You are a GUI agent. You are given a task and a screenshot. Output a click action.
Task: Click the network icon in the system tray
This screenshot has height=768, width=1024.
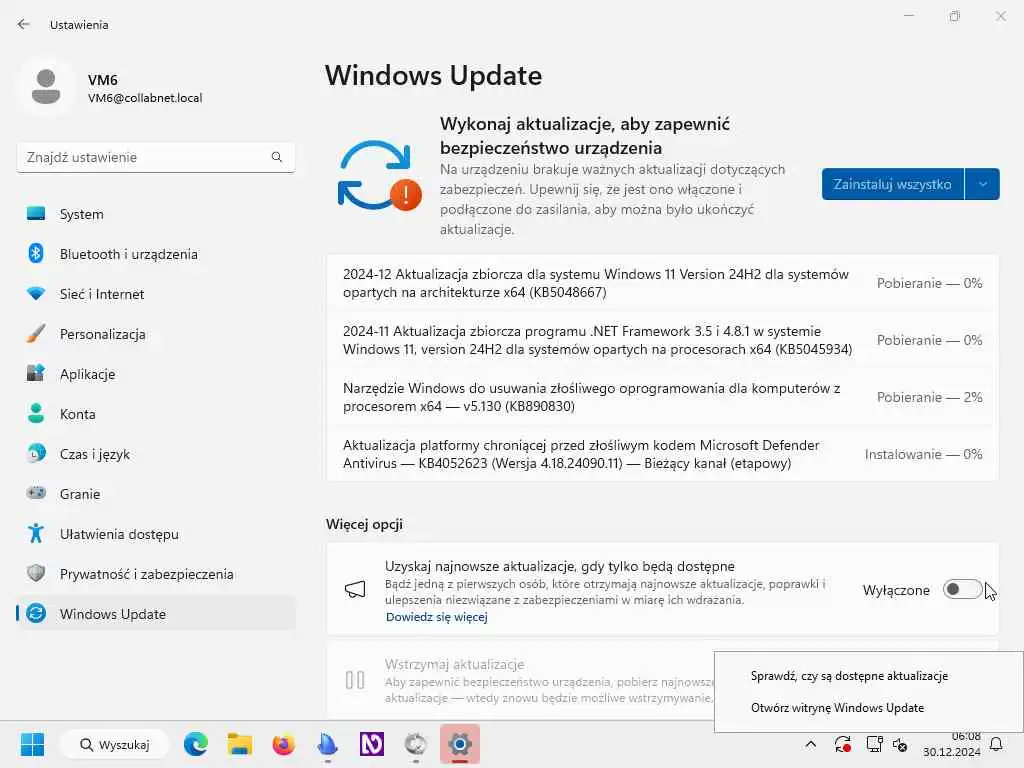tap(874, 744)
